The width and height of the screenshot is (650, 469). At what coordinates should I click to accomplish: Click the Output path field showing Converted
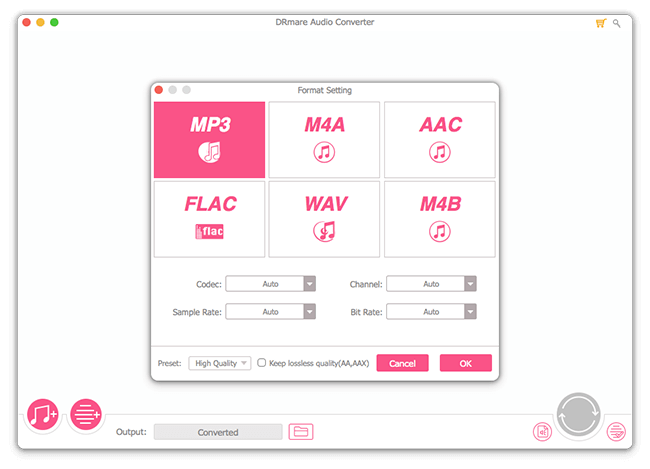point(218,432)
